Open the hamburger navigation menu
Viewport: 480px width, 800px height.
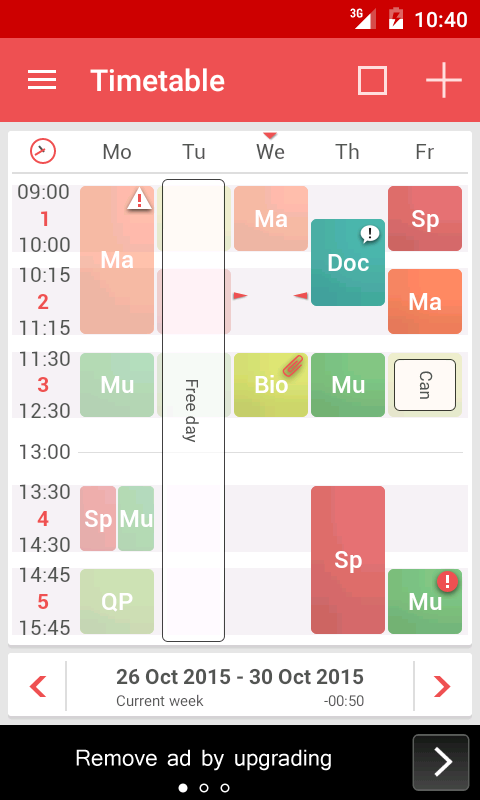click(42, 80)
